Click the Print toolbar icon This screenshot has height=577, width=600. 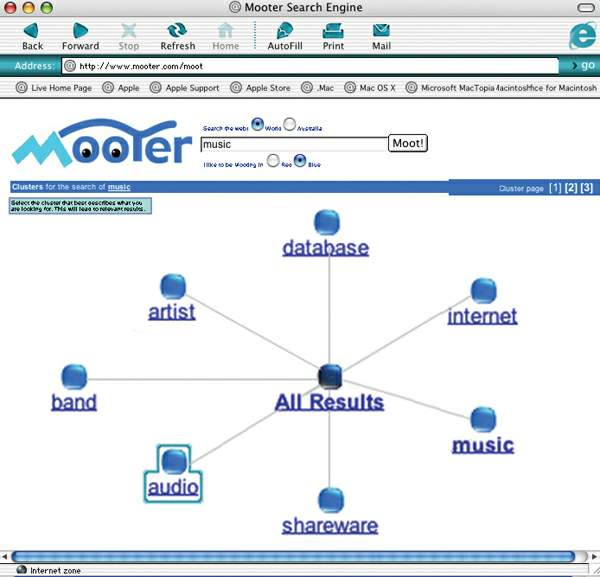point(333,31)
